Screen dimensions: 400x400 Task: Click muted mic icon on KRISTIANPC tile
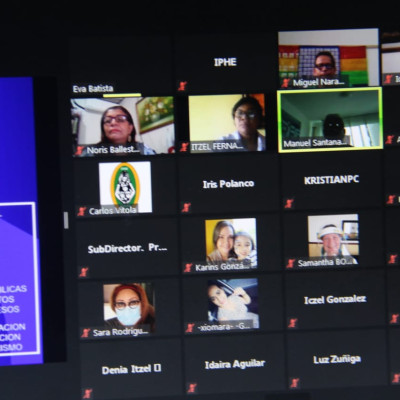click(x=289, y=203)
